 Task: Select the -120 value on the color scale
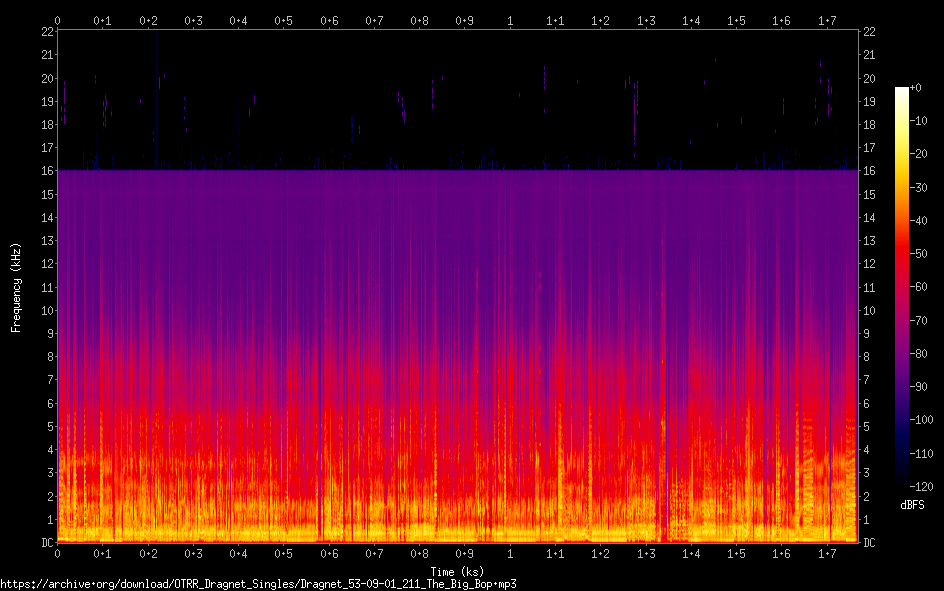924,486
